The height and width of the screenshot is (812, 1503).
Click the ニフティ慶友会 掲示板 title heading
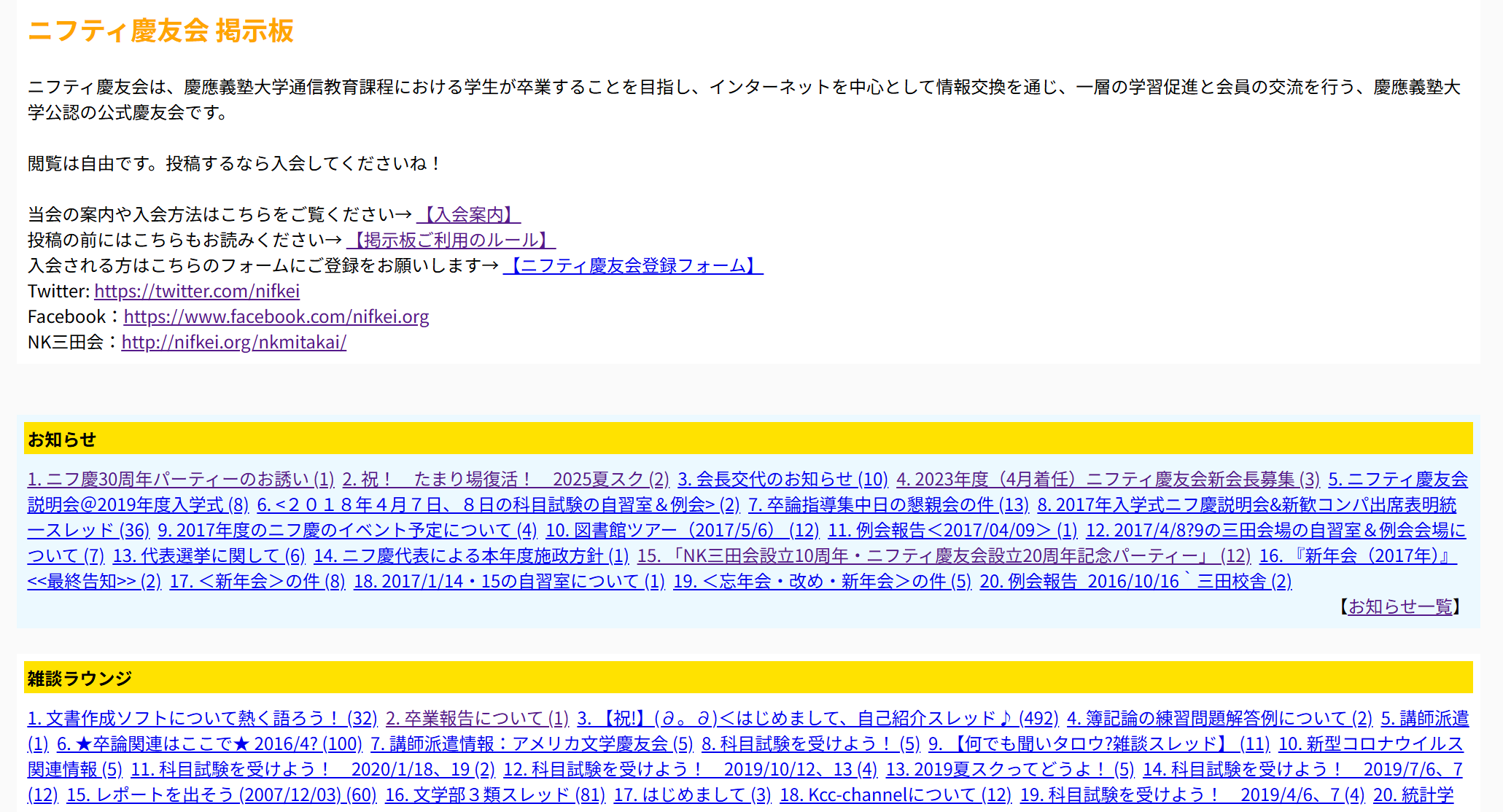(160, 31)
